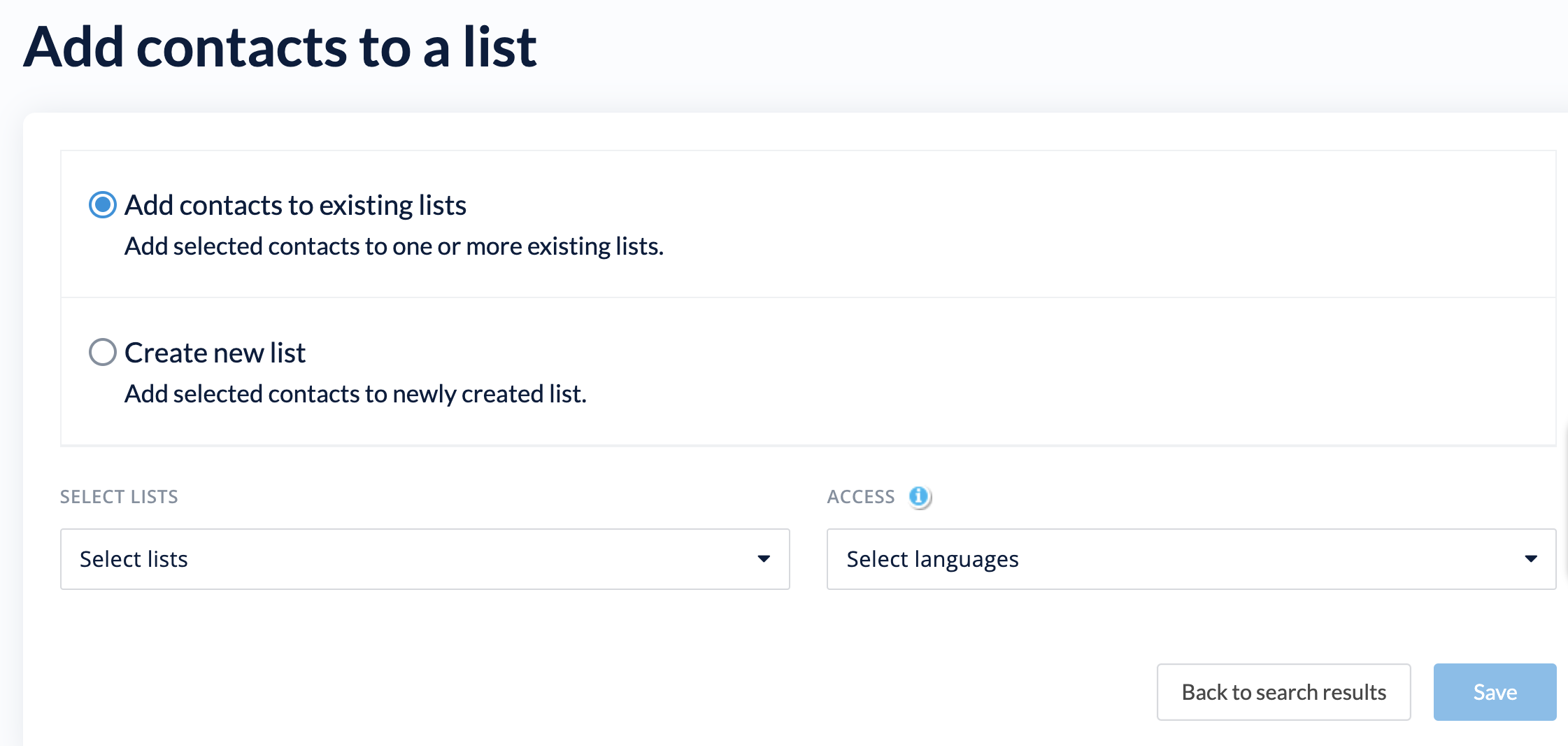Open the Select languages dropdown
Viewport: 1568px width, 746px height.
(1191, 559)
